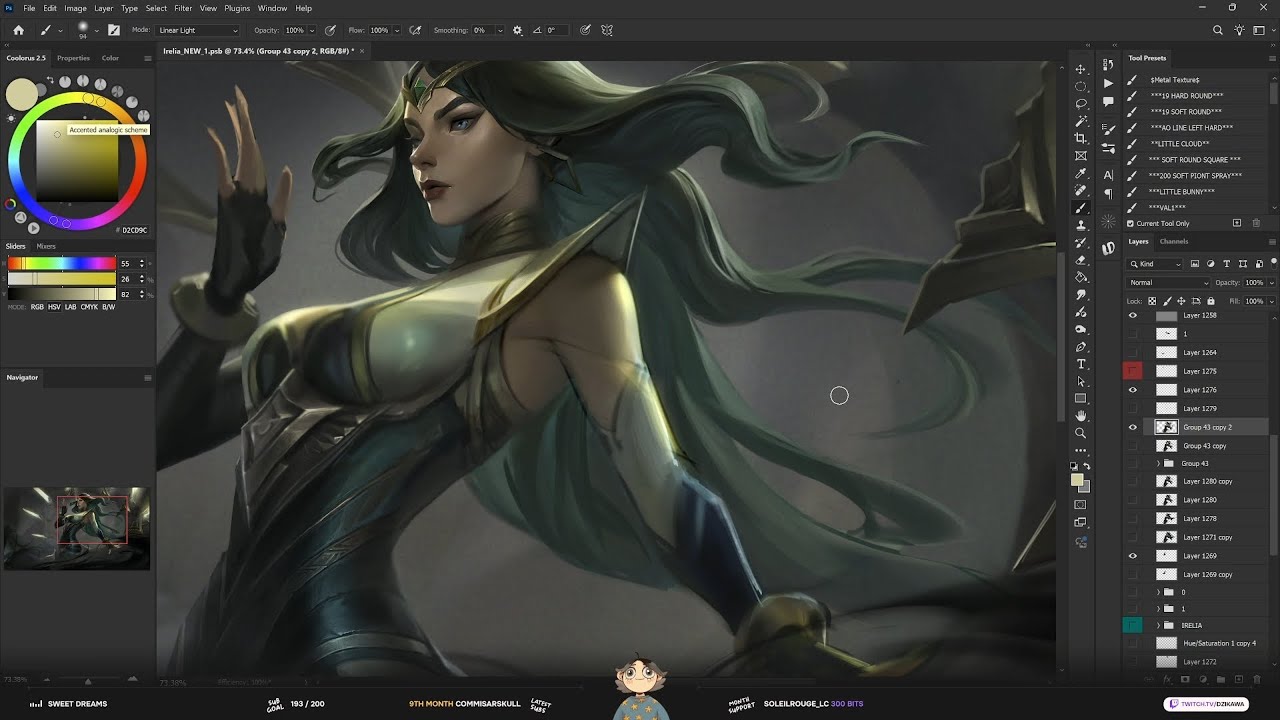Toggle lock transparent pixels icon
1280x720 pixels.
point(1152,301)
